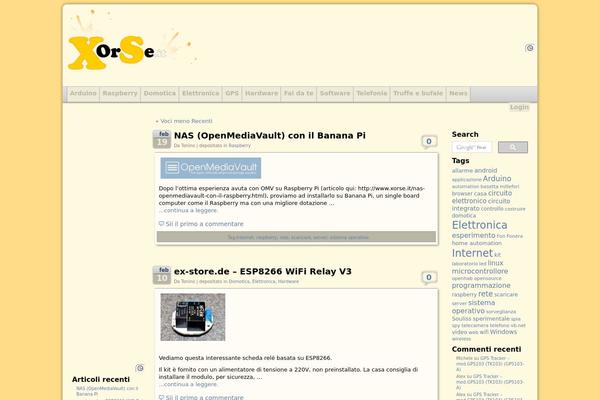Image resolution: width=600 pixels, height=400 pixels.
Task: Select the Elettronica tag in tag cloud
Action: [479, 225]
